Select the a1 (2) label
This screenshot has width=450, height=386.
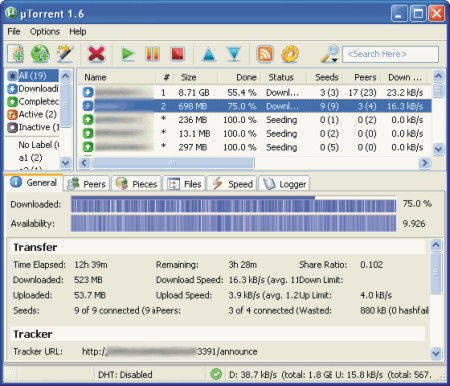(30, 157)
